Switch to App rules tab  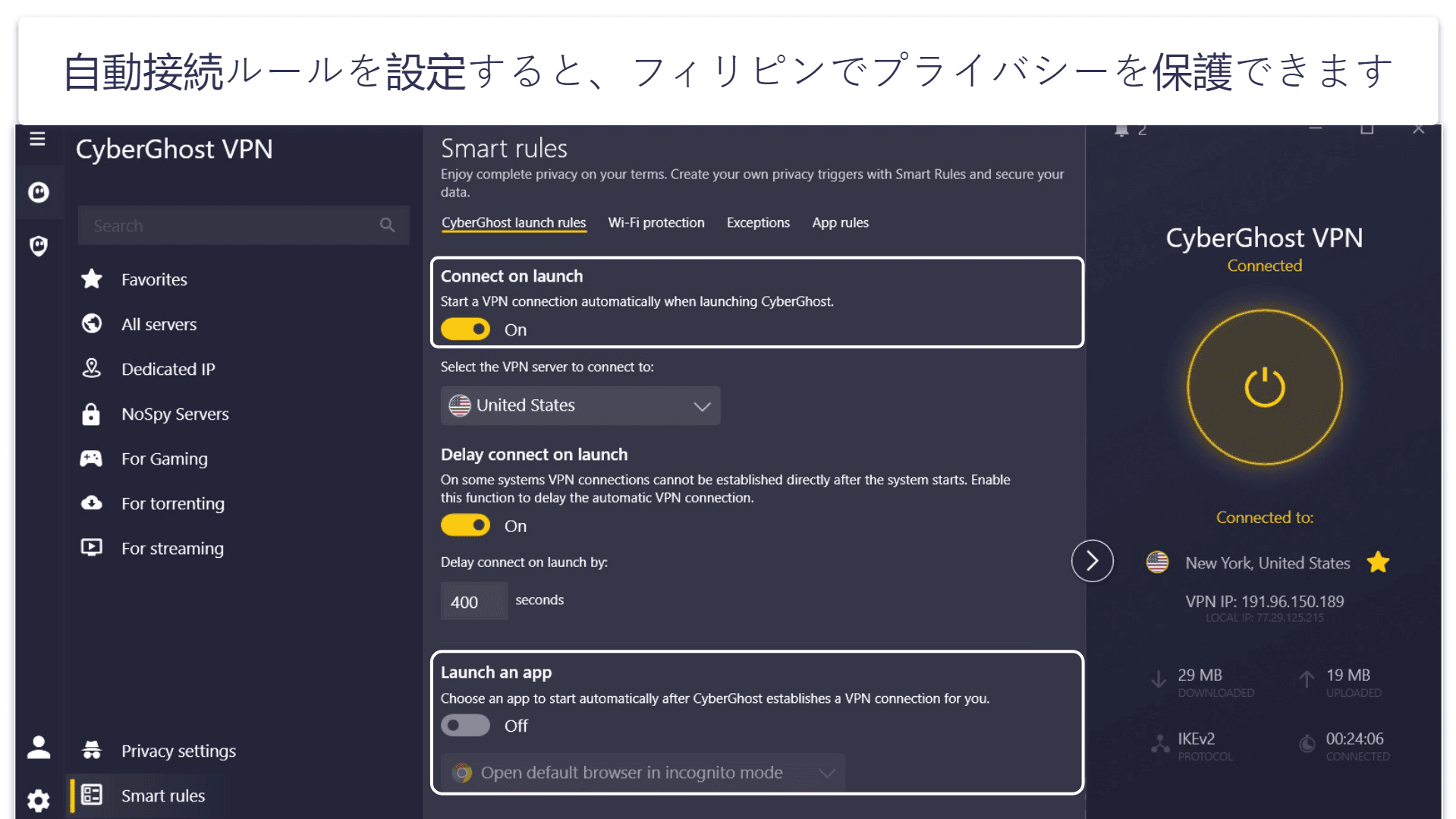click(x=840, y=222)
